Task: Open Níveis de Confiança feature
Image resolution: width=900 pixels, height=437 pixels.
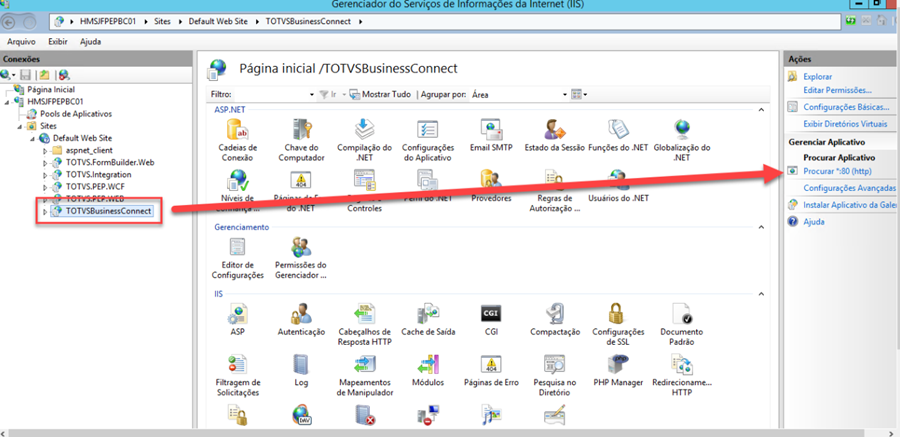Action: pyautogui.click(x=238, y=191)
